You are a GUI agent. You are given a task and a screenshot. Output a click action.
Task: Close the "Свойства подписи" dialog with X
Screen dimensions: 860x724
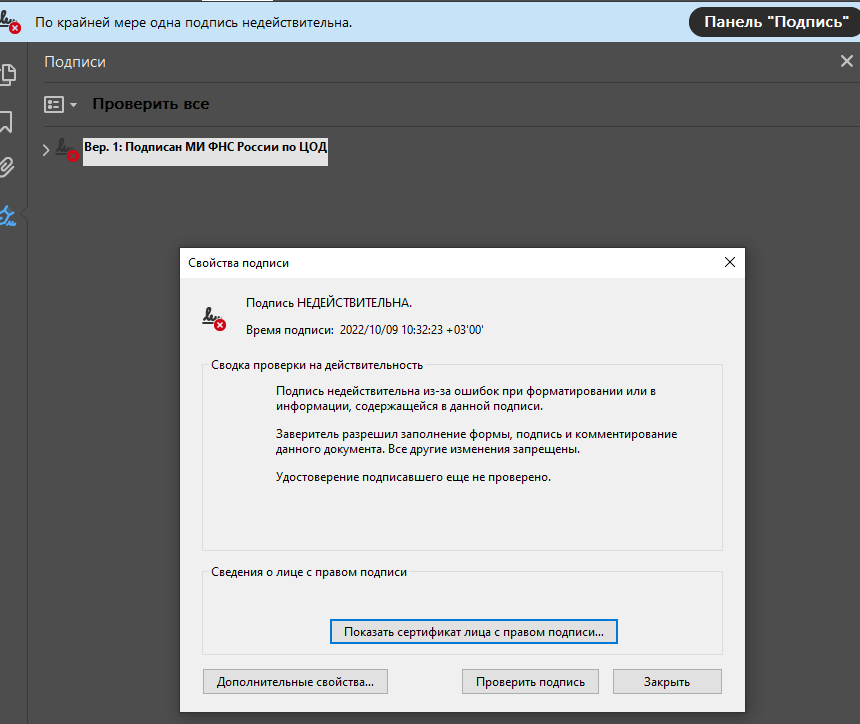coord(730,262)
